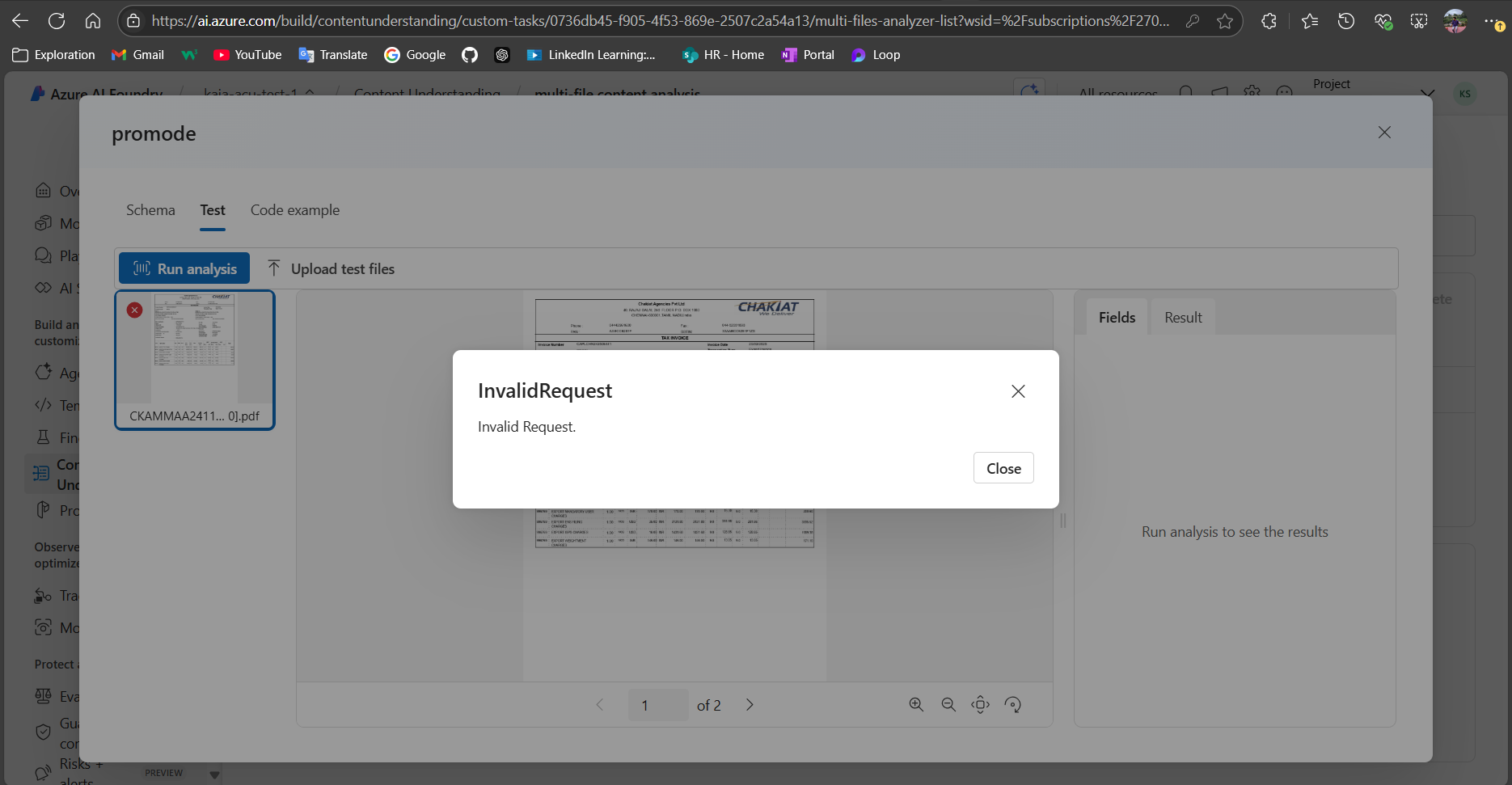
Task: Open favorites list icon
Action: pos(1310,21)
